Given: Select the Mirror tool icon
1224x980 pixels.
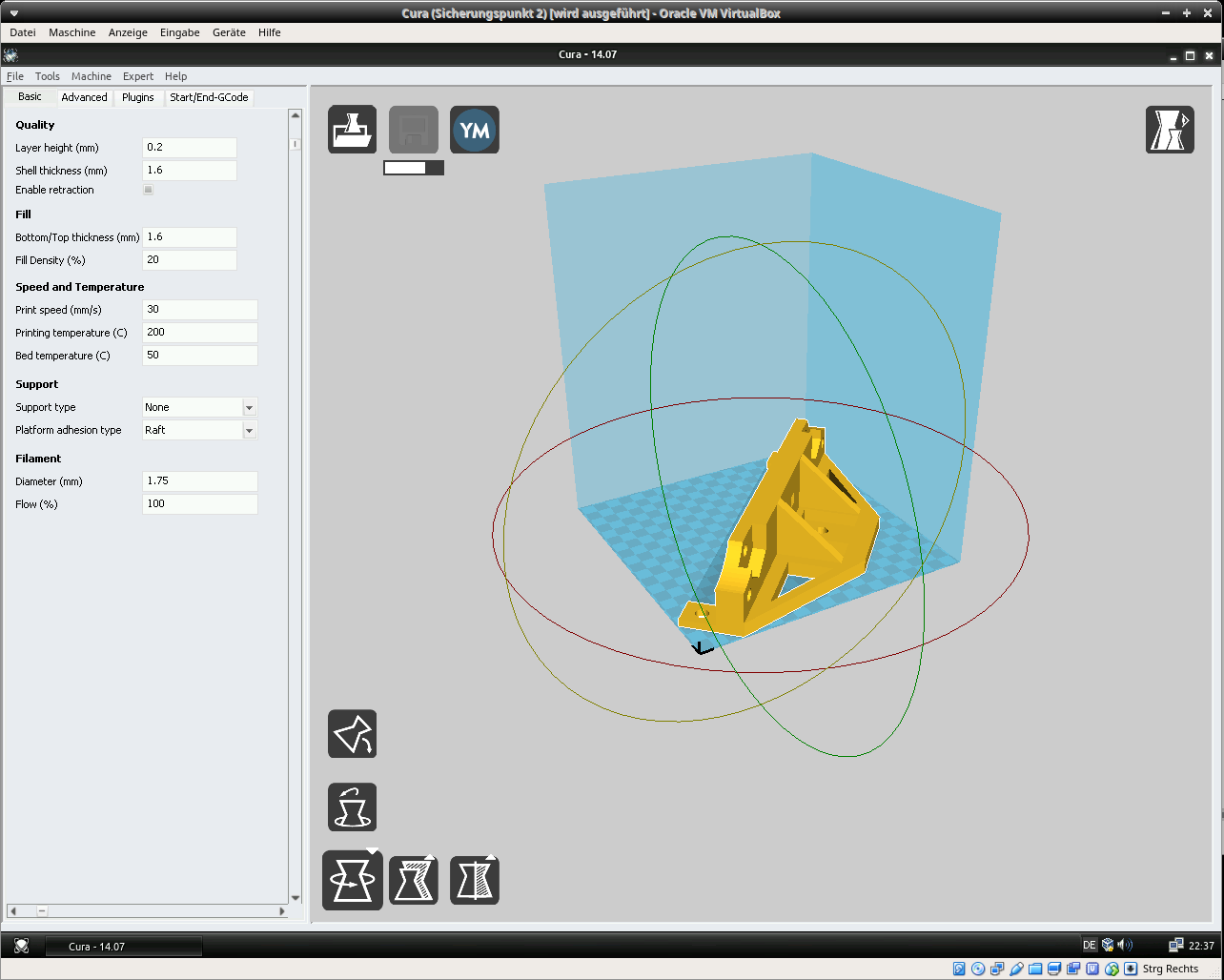Looking at the screenshot, I should (475, 880).
